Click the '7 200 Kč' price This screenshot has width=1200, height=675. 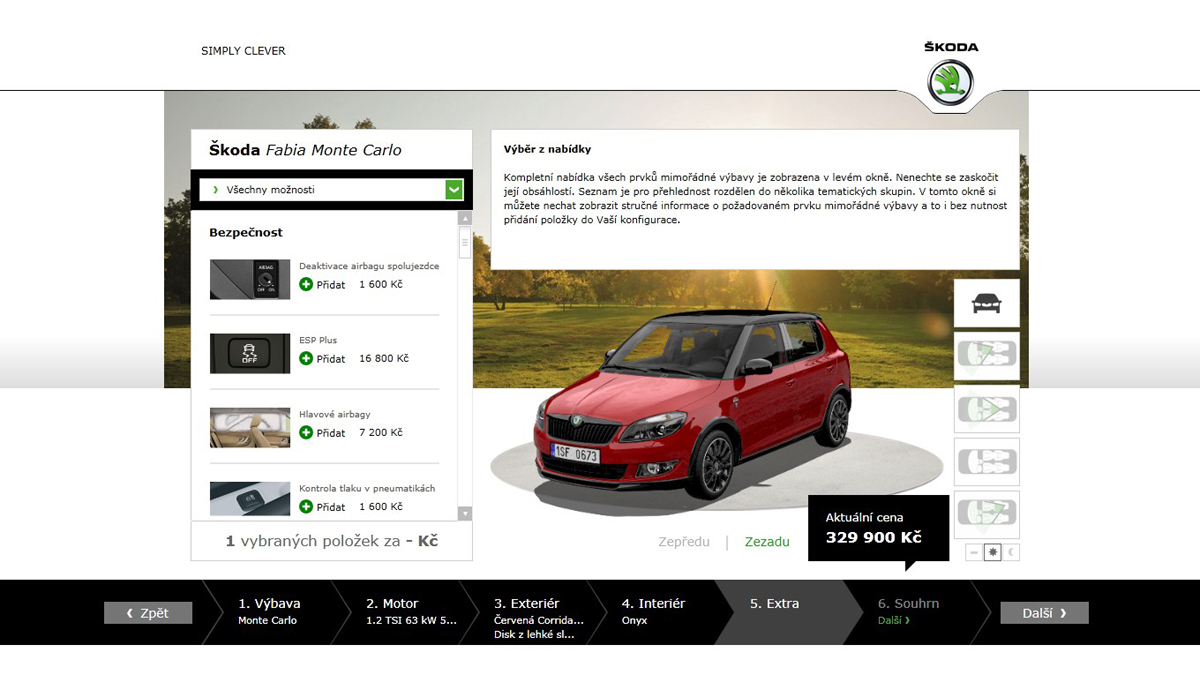pyautogui.click(x=381, y=433)
